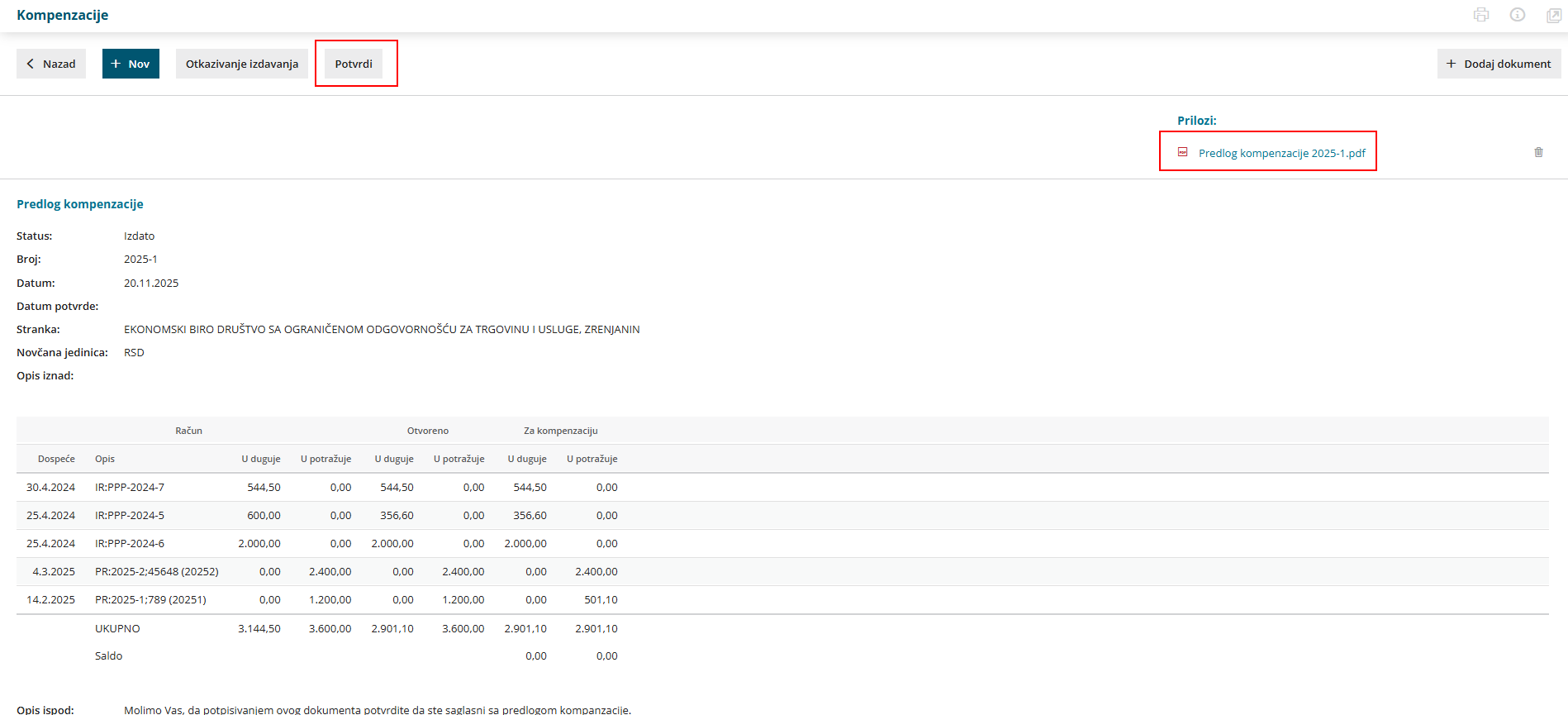The height and width of the screenshot is (715, 1568).
Task: Open the info icon in the header
Action: [x=1518, y=15]
